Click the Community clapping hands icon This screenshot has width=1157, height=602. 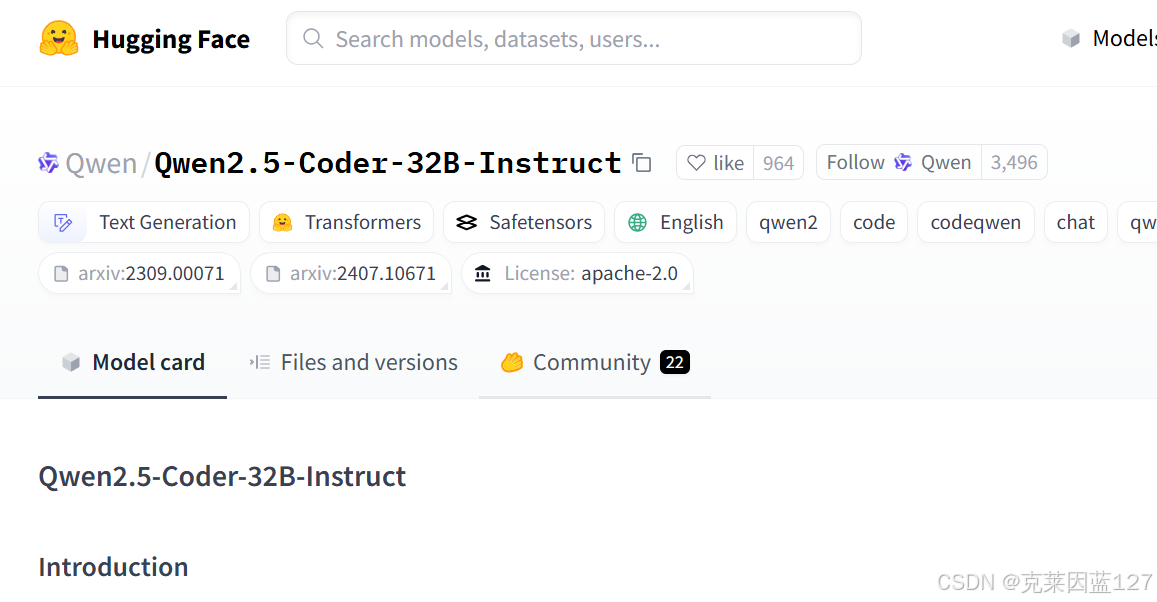512,362
